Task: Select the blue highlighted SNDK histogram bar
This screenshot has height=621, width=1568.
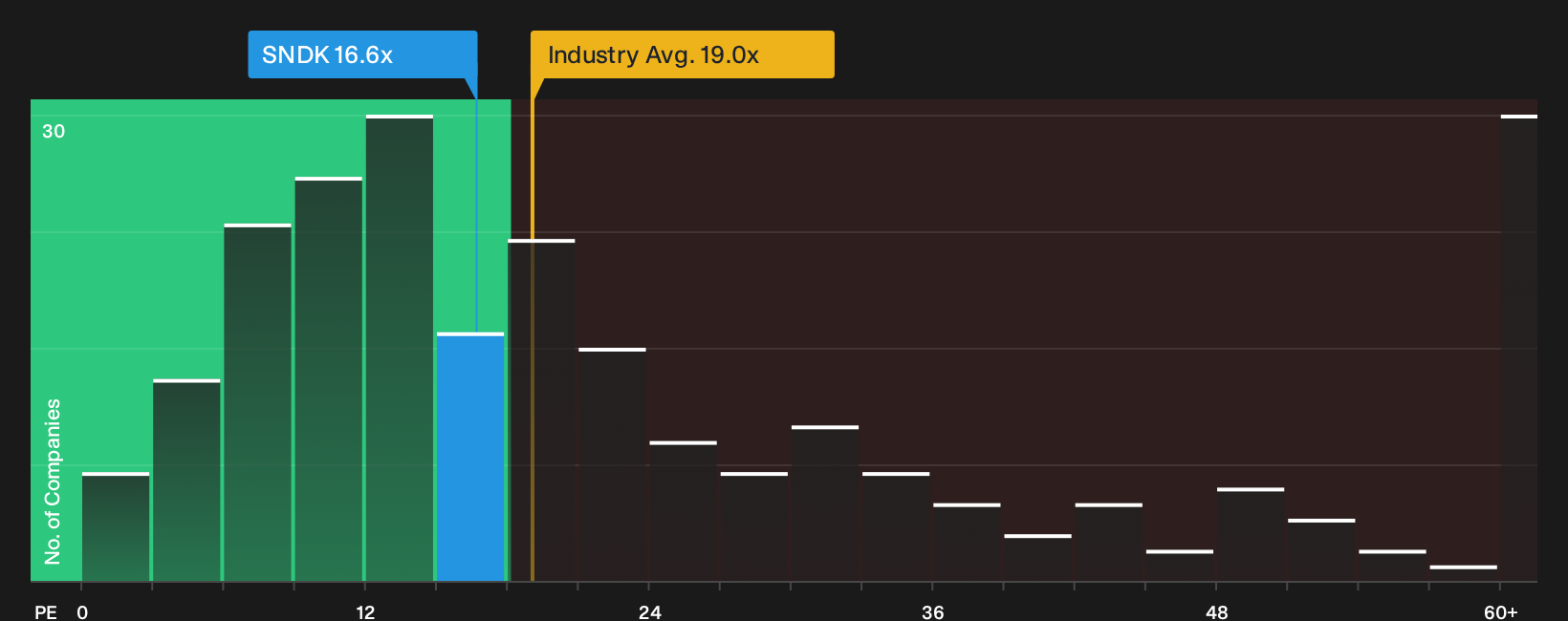Action: click(x=470, y=457)
